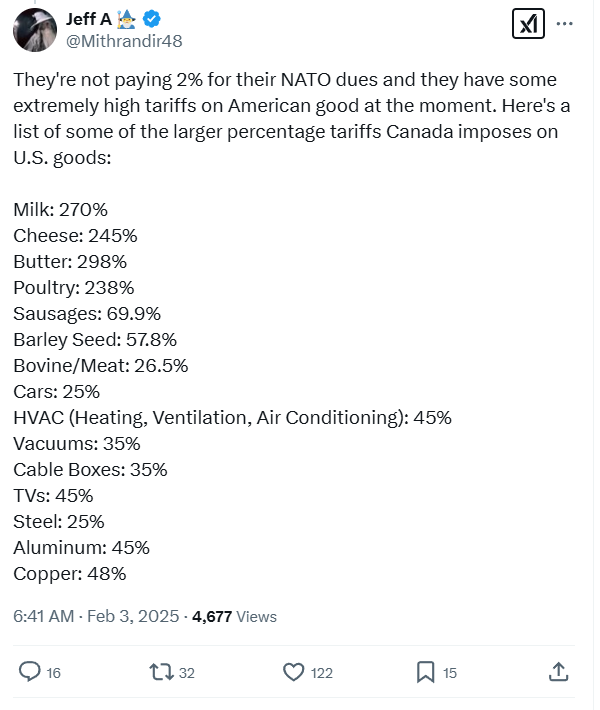
Task: Click the blue verified badge
Action: point(152,19)
